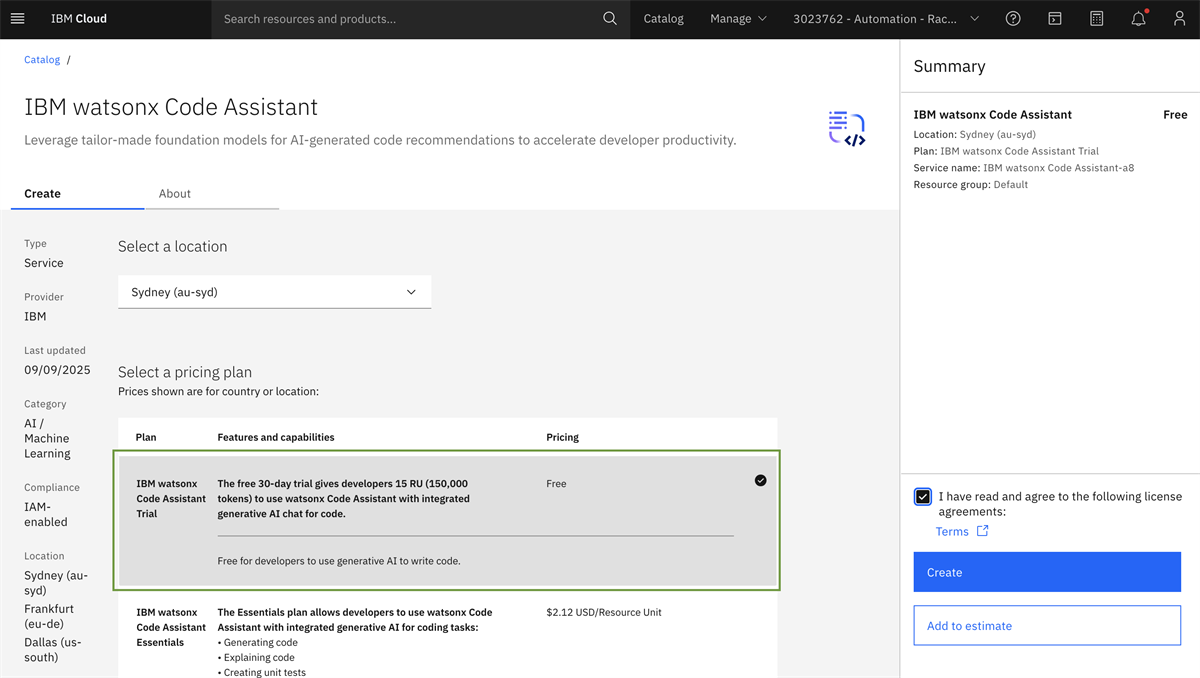Select the IBM watsonx Code Assistant Trial plan
The height and width of the screenshot is (678, 1200).
coord(448,522)
